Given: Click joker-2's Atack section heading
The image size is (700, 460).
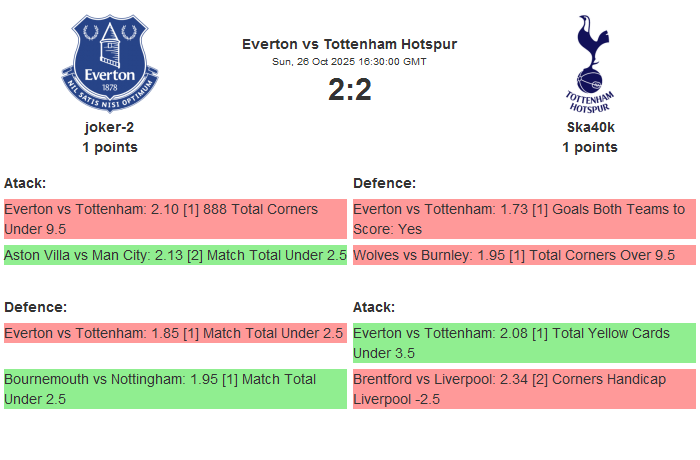Looking at the screenshot, I should click(x=26, y=183).
